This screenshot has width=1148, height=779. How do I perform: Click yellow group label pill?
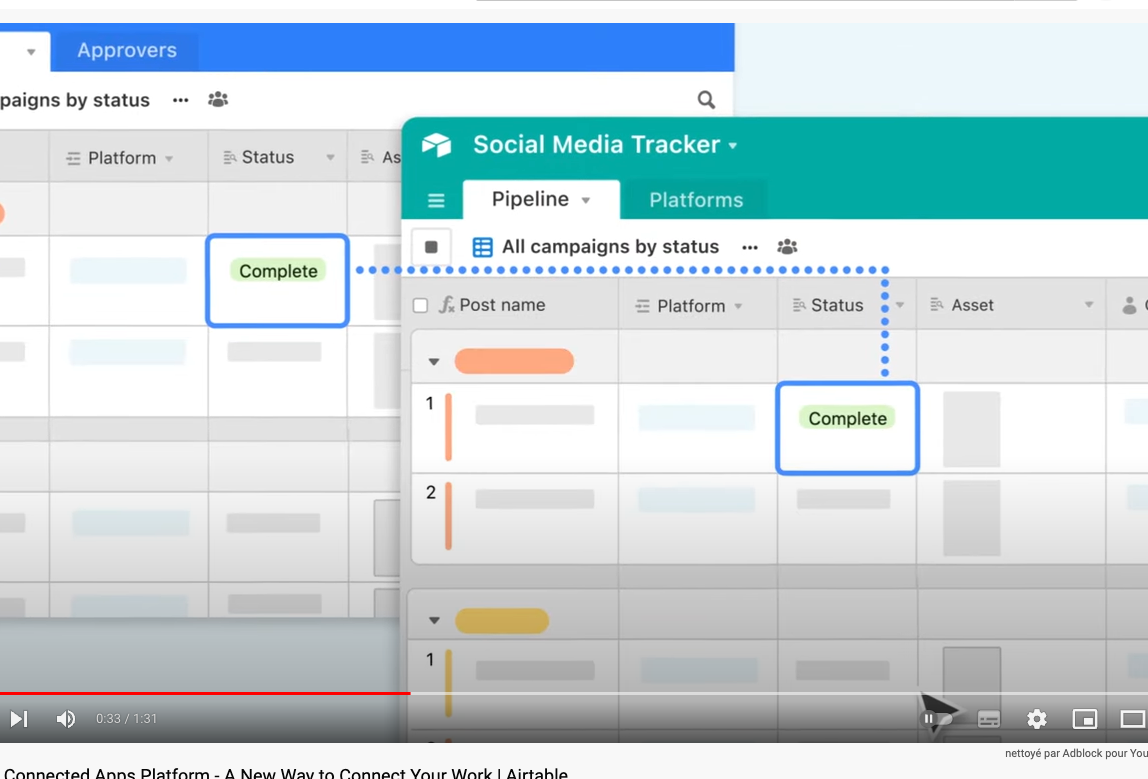click(502, 621)
